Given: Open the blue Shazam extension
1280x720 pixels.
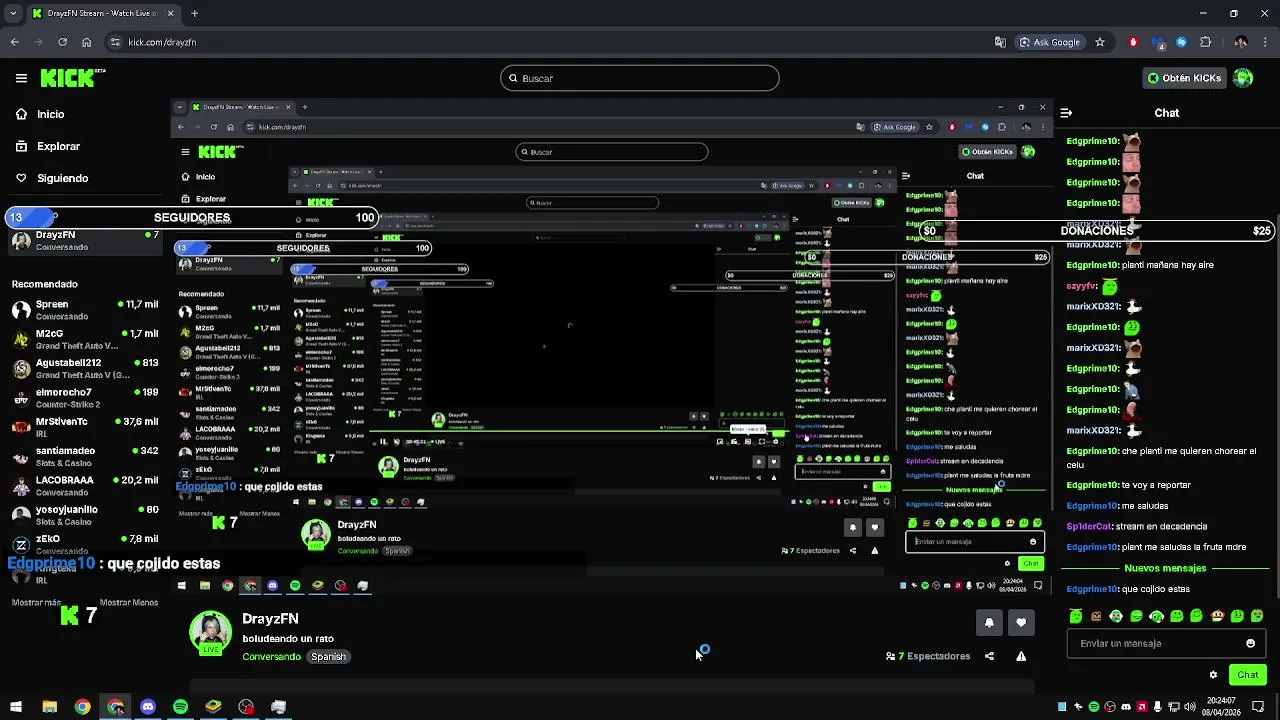Looking at the screenshot, I should pos(1181,42).
